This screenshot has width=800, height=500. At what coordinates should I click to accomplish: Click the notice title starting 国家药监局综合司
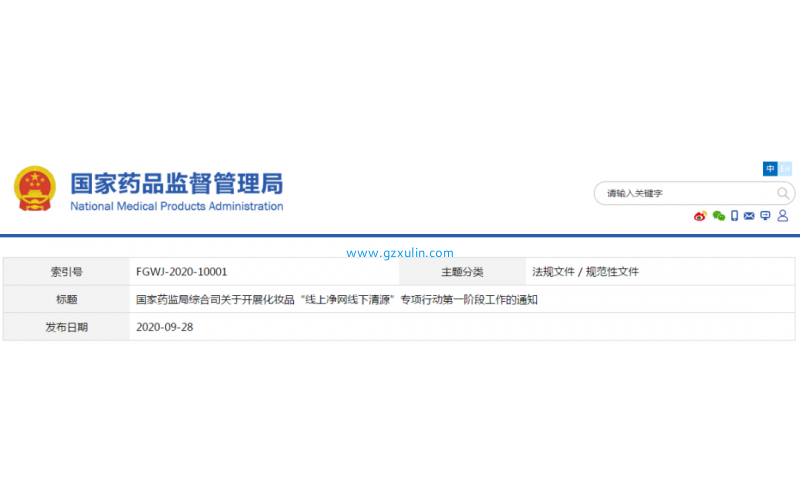tap(337, 299)
